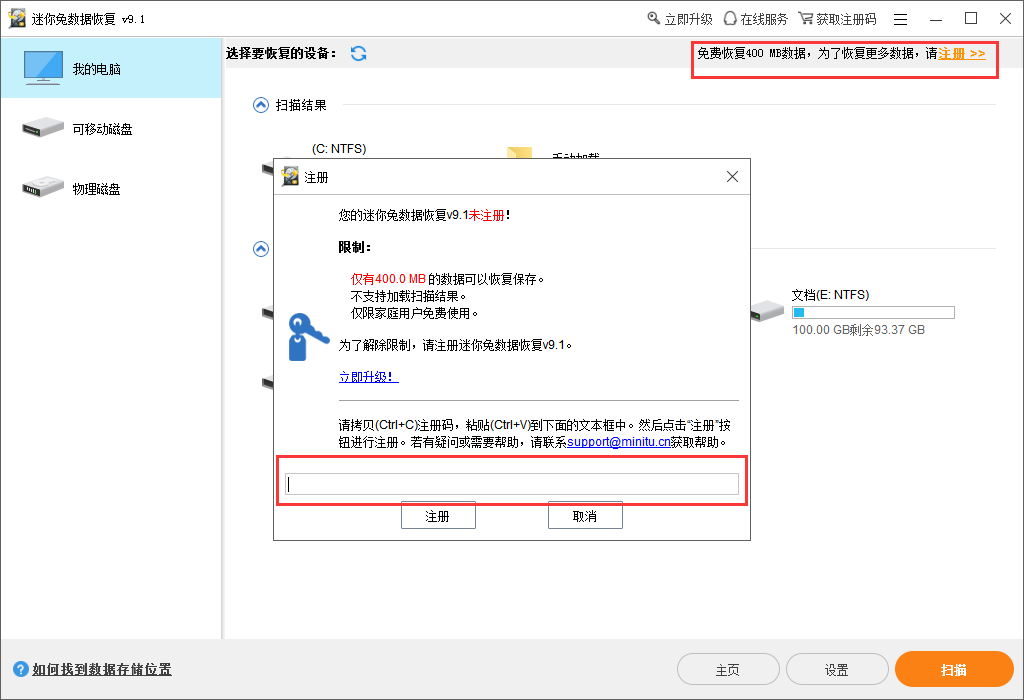
Task: Click the app logo in main title bar
Action: pyautogui.click(x=17, y=18)
